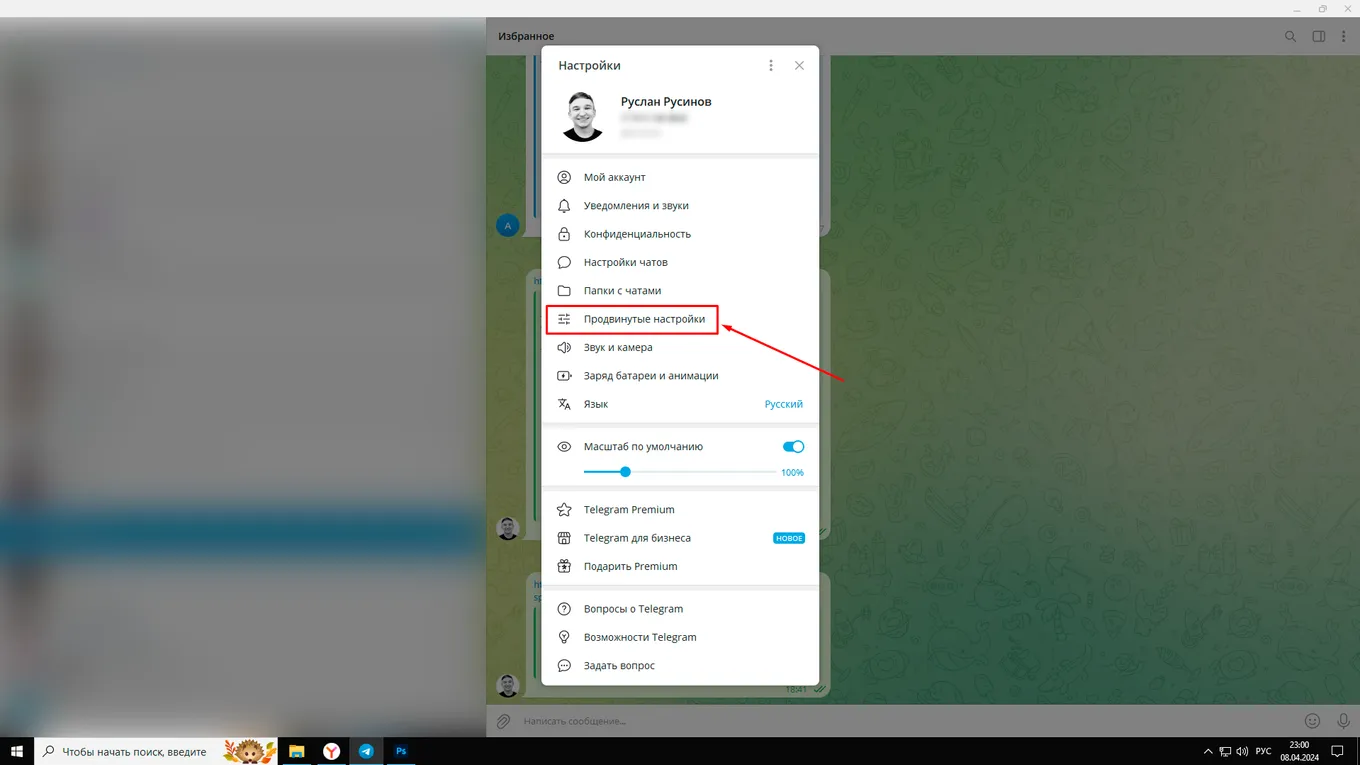Click the star icon for Telegram Premium

pyautogui.click(x=564, y=509)
